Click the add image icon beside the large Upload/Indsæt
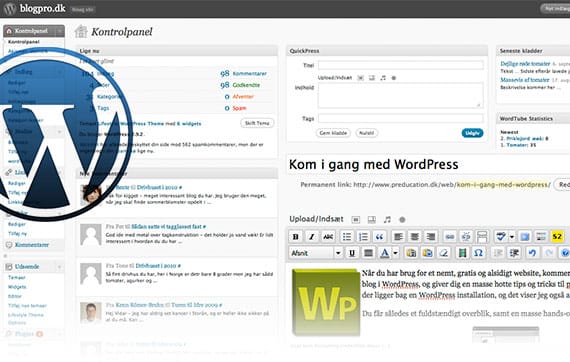Screen dimensions: 570x362 356,220
